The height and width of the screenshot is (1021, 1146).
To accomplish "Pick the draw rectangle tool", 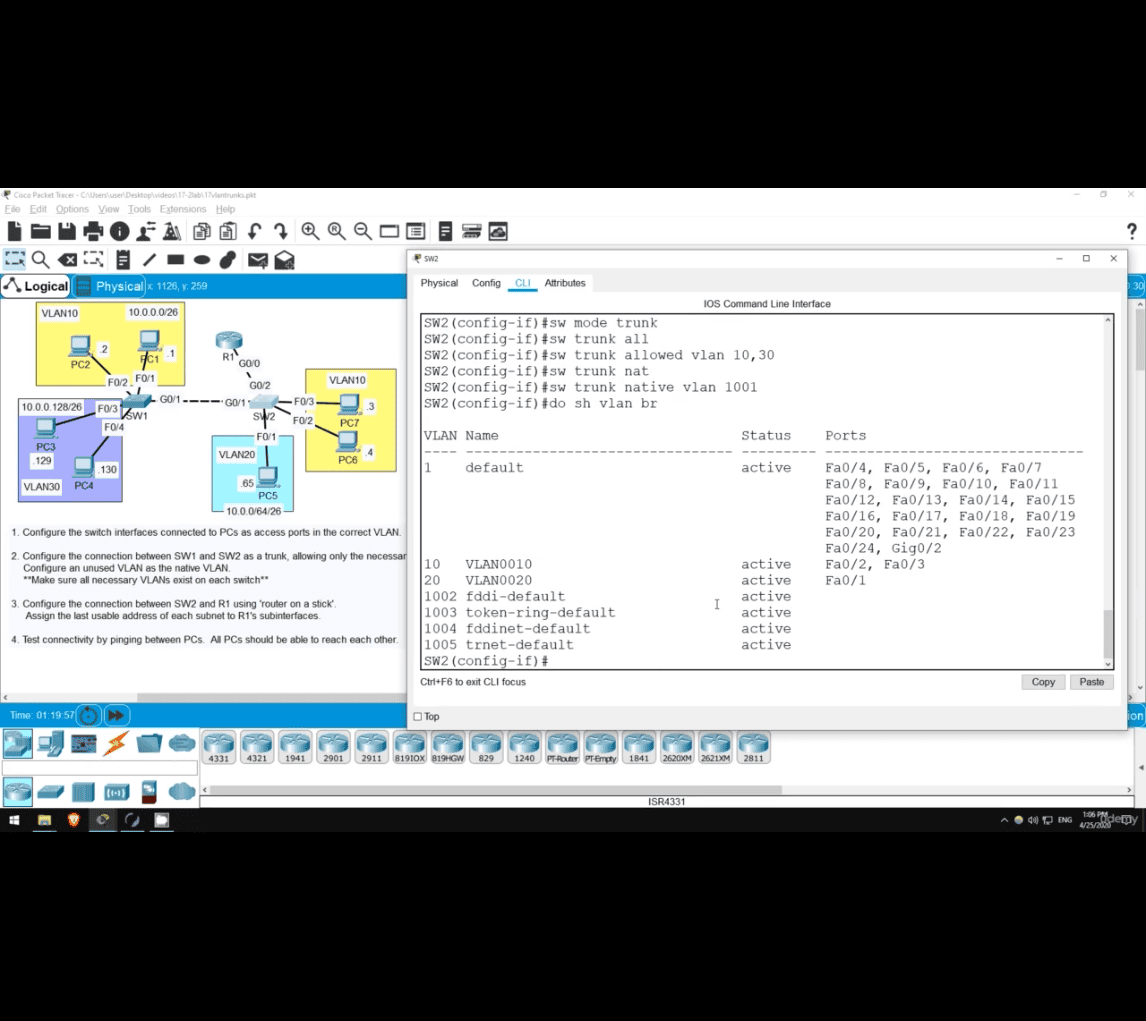I will tap(175, 259).
